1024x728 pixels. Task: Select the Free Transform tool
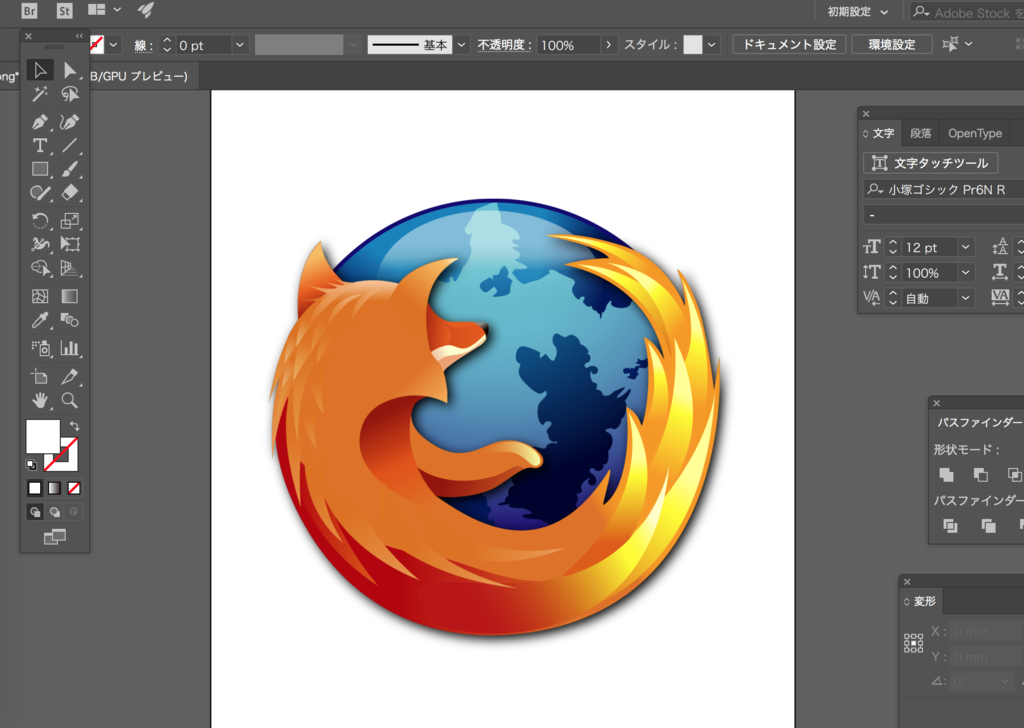pyautogui.click(x=70, y=244)
